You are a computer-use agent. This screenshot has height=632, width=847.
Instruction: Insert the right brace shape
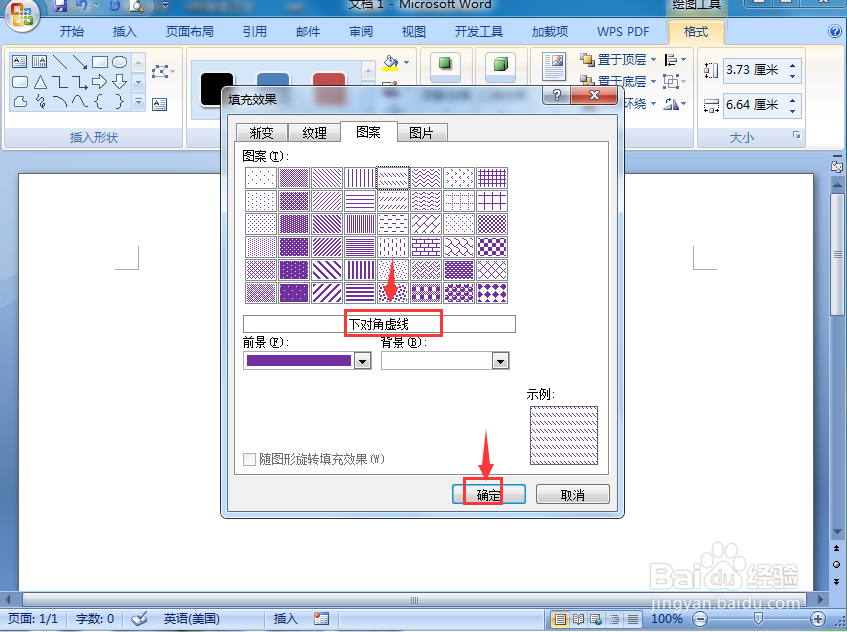pyautogui.click(x=119, y=101)
